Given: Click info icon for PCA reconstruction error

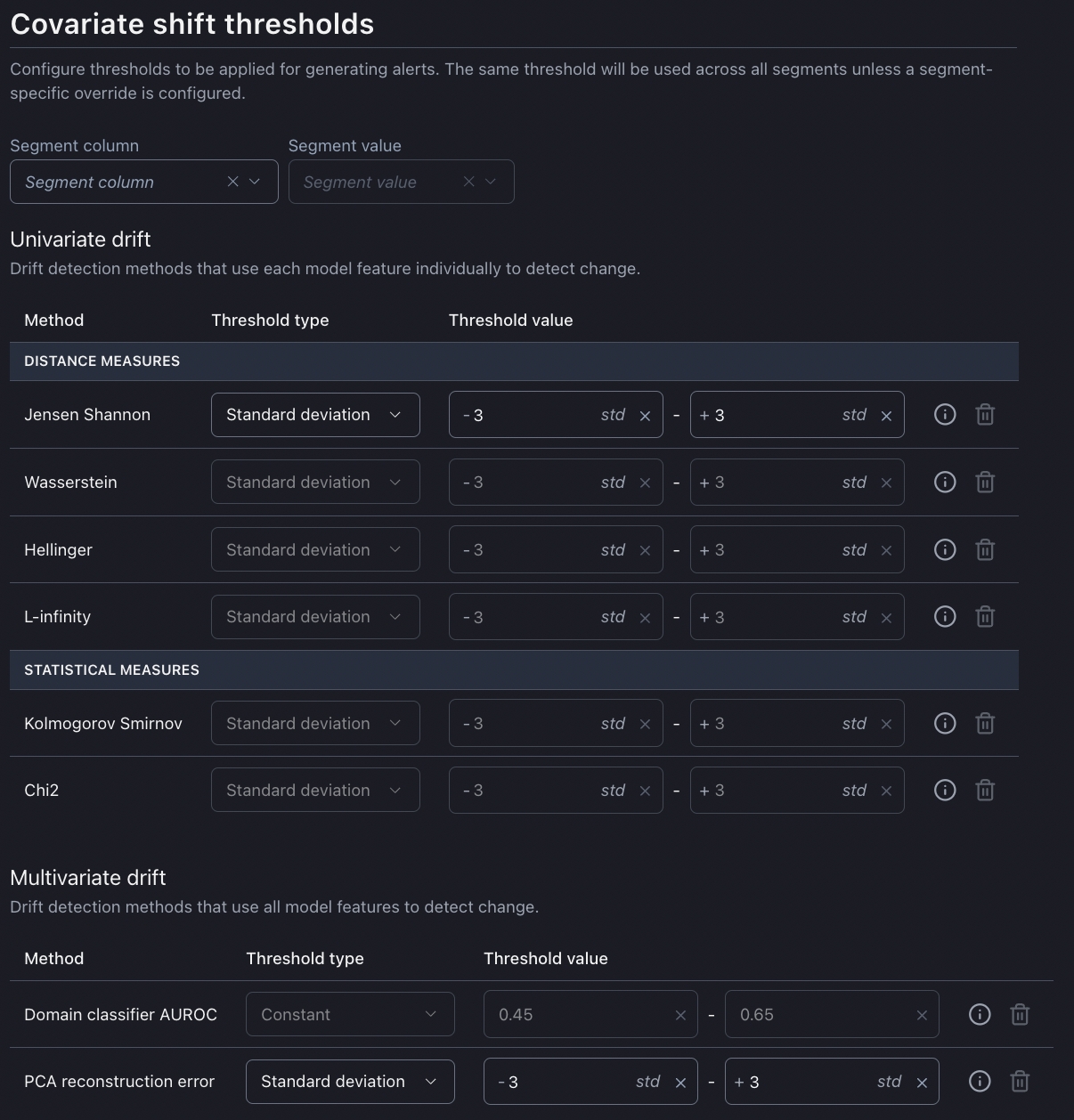Looking at the screenshot, I should (x=980, y=1082).
